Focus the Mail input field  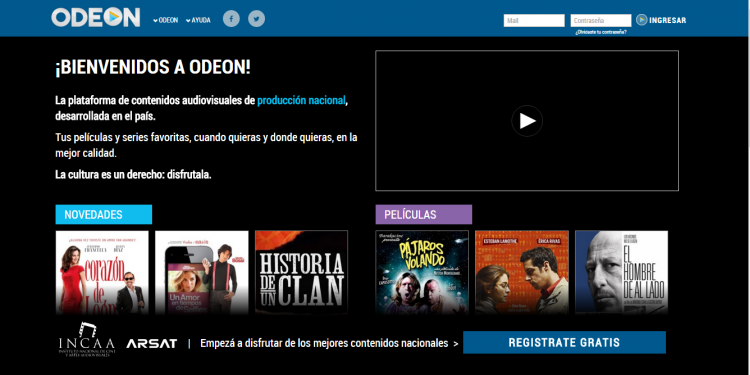pyautogui.click(x=534, y=21)
